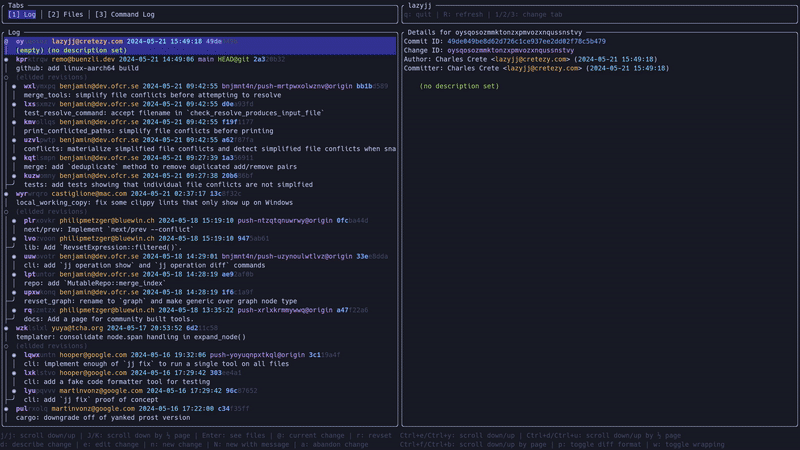Viewport: 800px width, 450px height.
Task: Click graph node for commit pul
Action: [x=8, y=408]
